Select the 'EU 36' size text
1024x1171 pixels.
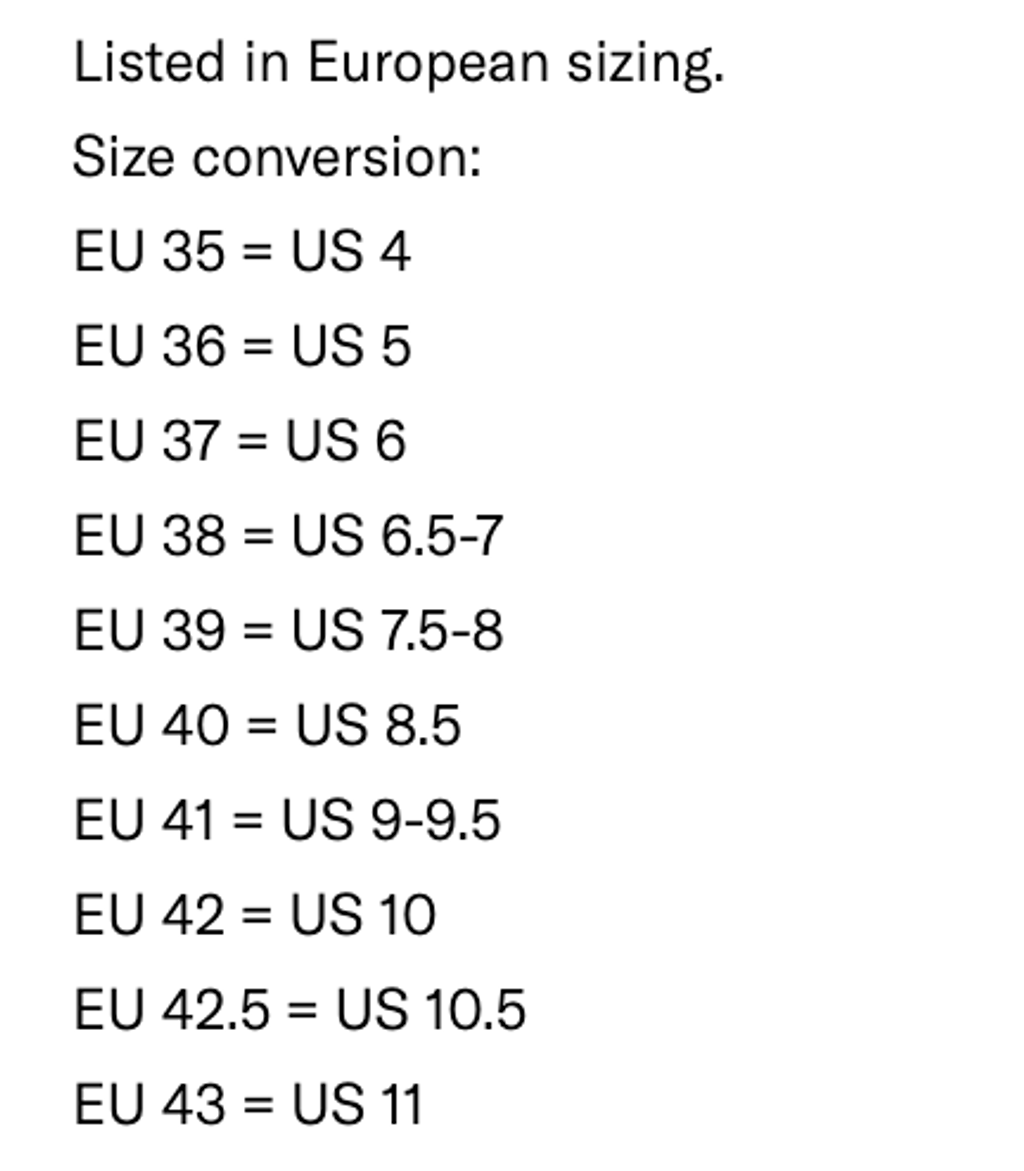click(149, 346)
